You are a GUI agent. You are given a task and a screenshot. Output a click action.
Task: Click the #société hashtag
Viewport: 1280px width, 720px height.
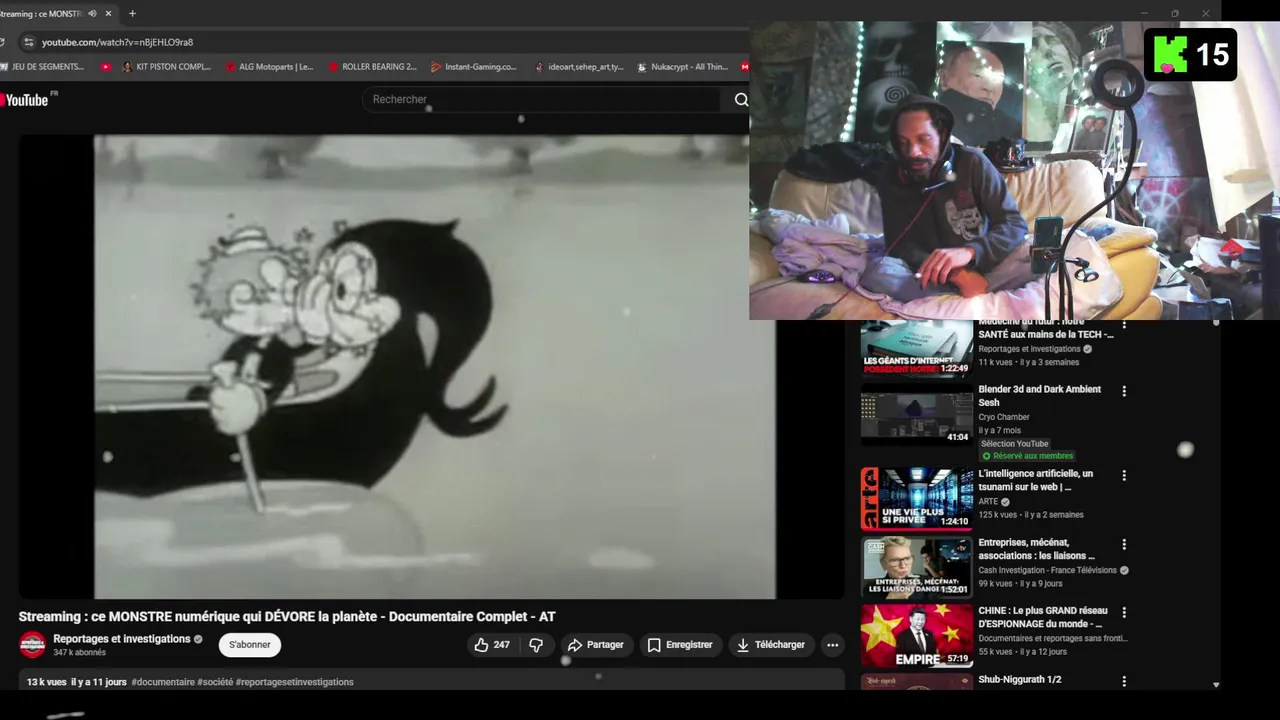215,682
